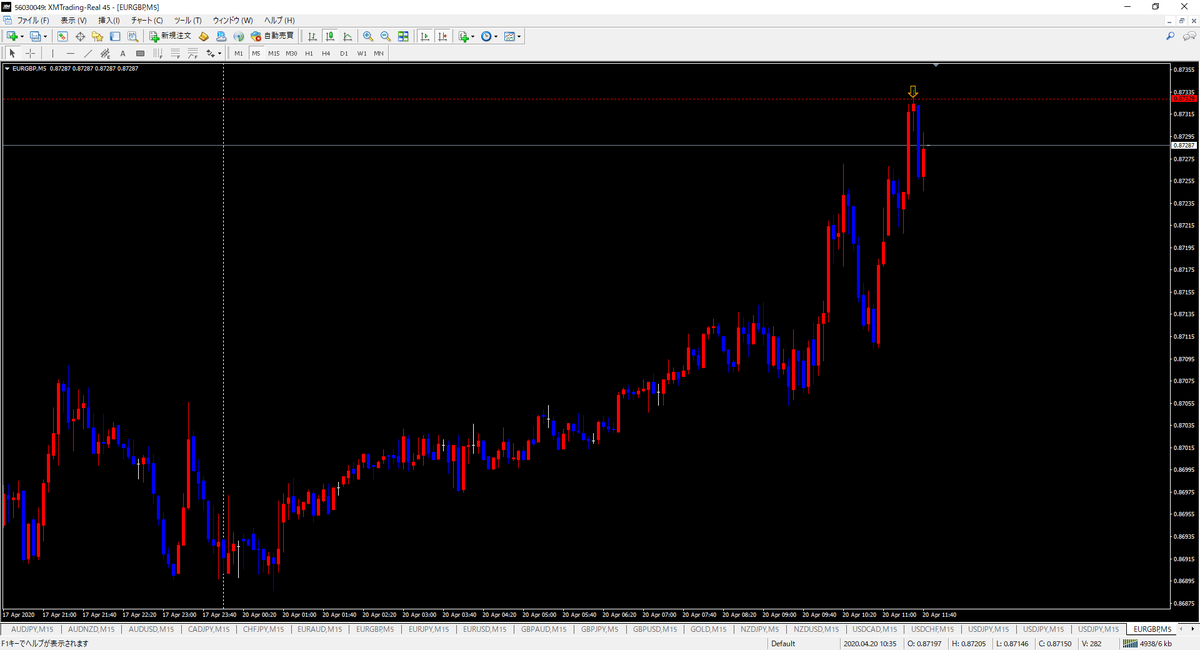Expand the new chart dropdown
1200x650 pixels.
tap(24, 36)
